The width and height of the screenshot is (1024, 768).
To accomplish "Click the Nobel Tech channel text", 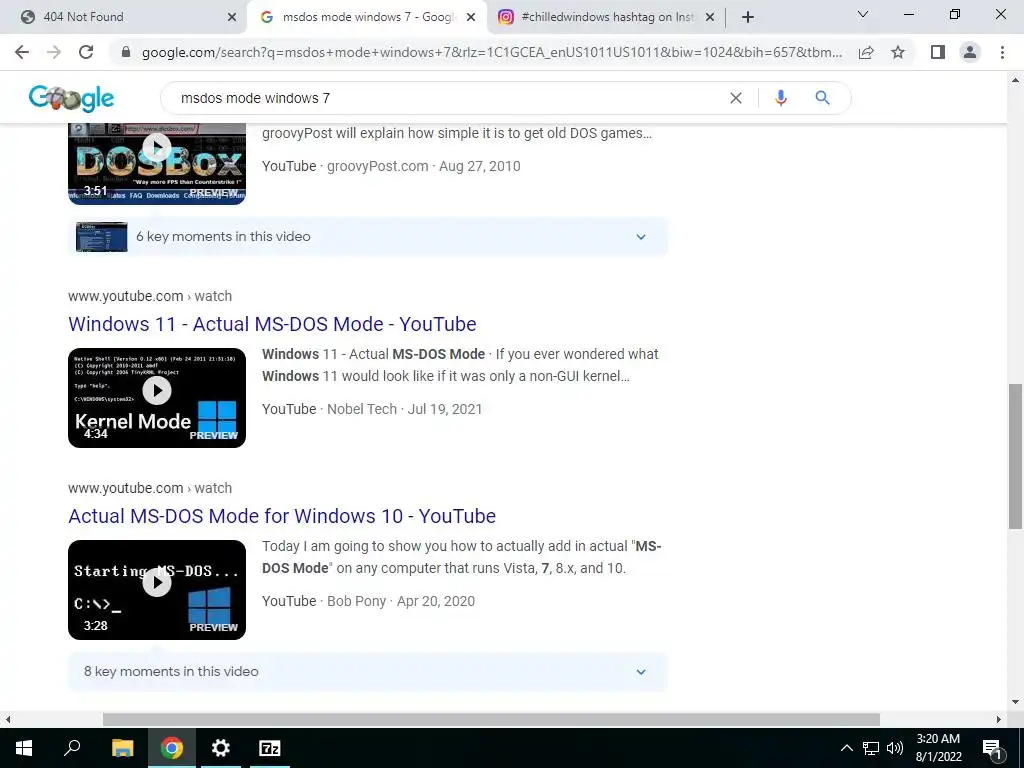I will 362,409.
